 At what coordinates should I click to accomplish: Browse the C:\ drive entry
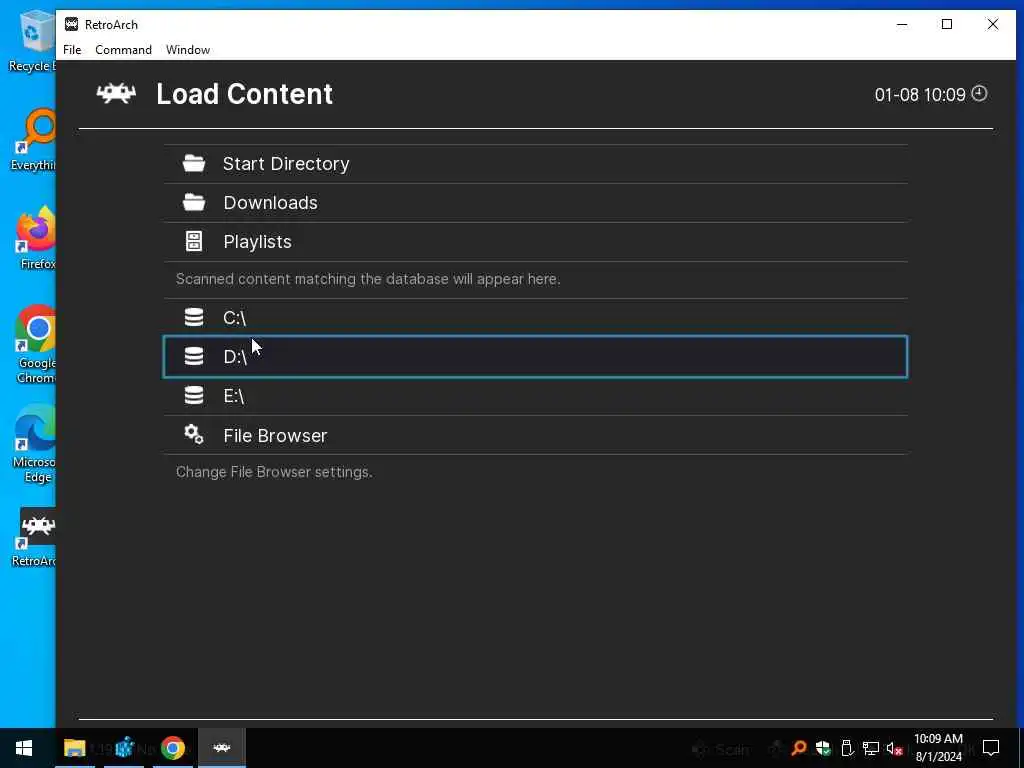[x=536, y=318]
